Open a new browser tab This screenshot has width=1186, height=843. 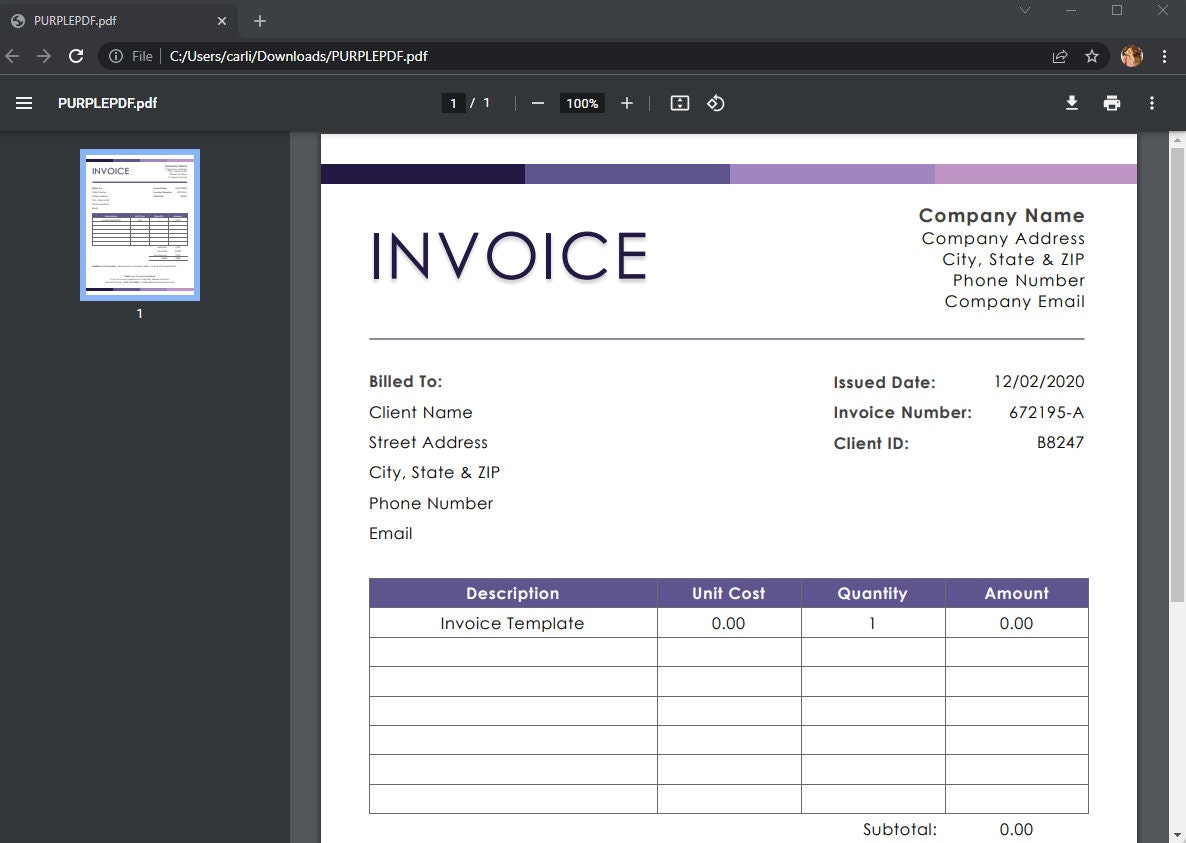[x=259, y=20]
